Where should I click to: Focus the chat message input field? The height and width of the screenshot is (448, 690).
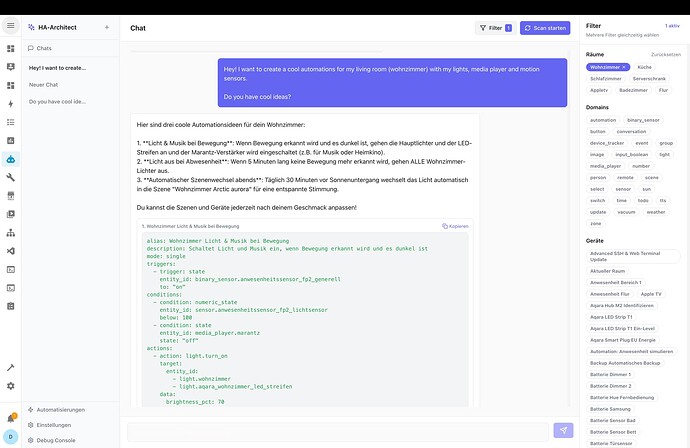pos(338,430)
